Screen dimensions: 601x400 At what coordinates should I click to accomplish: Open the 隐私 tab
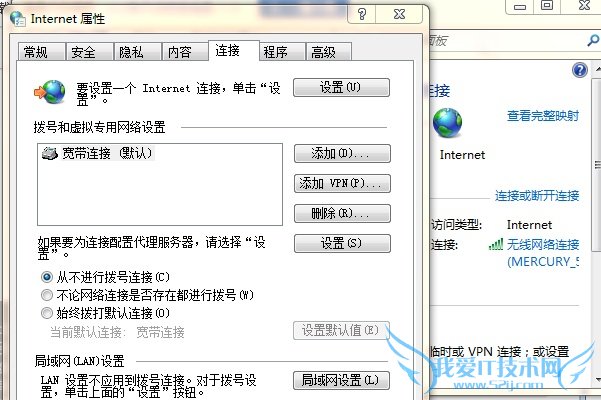point(138,52)
